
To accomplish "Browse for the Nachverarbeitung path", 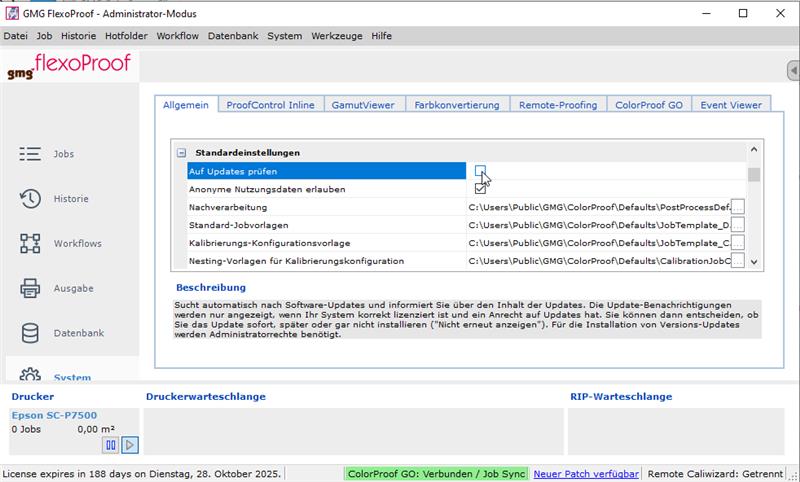I will pos(738,207).
